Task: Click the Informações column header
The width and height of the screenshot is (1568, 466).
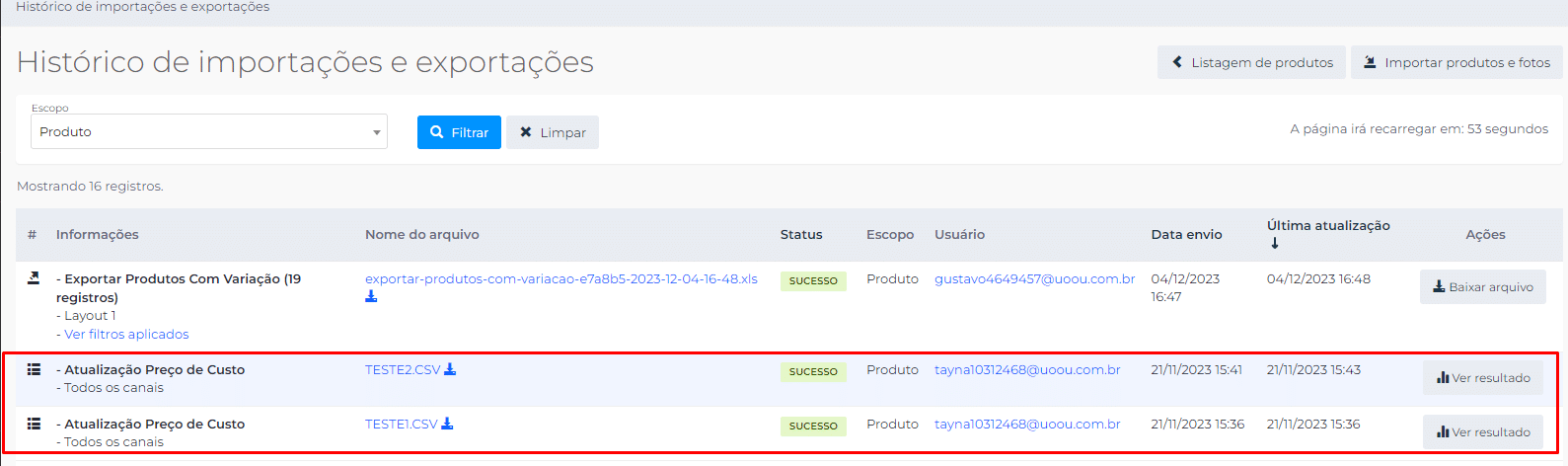Action: pos(98,235)
